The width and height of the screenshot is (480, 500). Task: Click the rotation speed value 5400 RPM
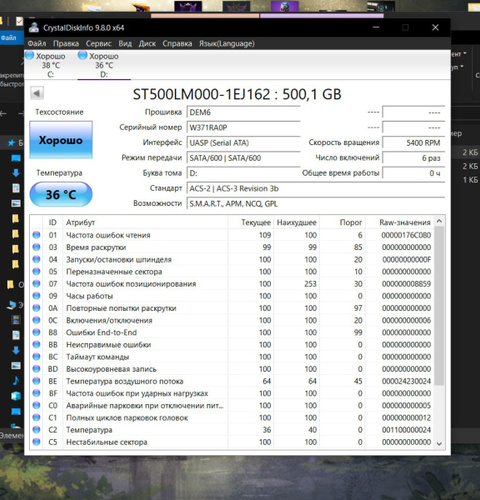click(x=413, y=143)
